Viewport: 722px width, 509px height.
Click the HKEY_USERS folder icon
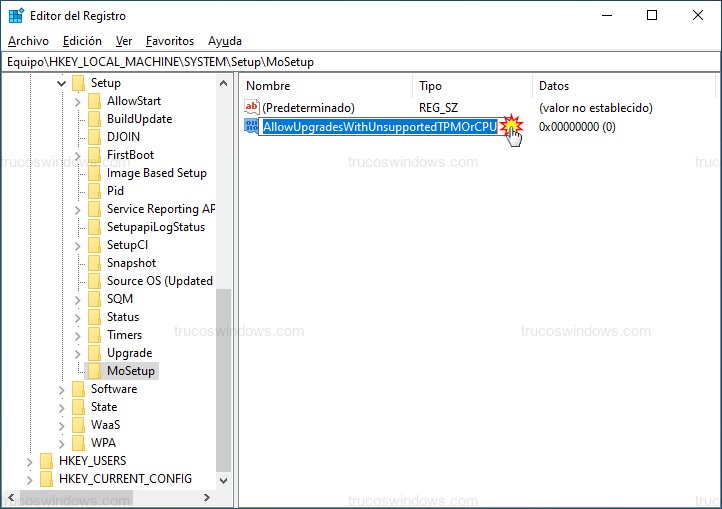[46, 461]
